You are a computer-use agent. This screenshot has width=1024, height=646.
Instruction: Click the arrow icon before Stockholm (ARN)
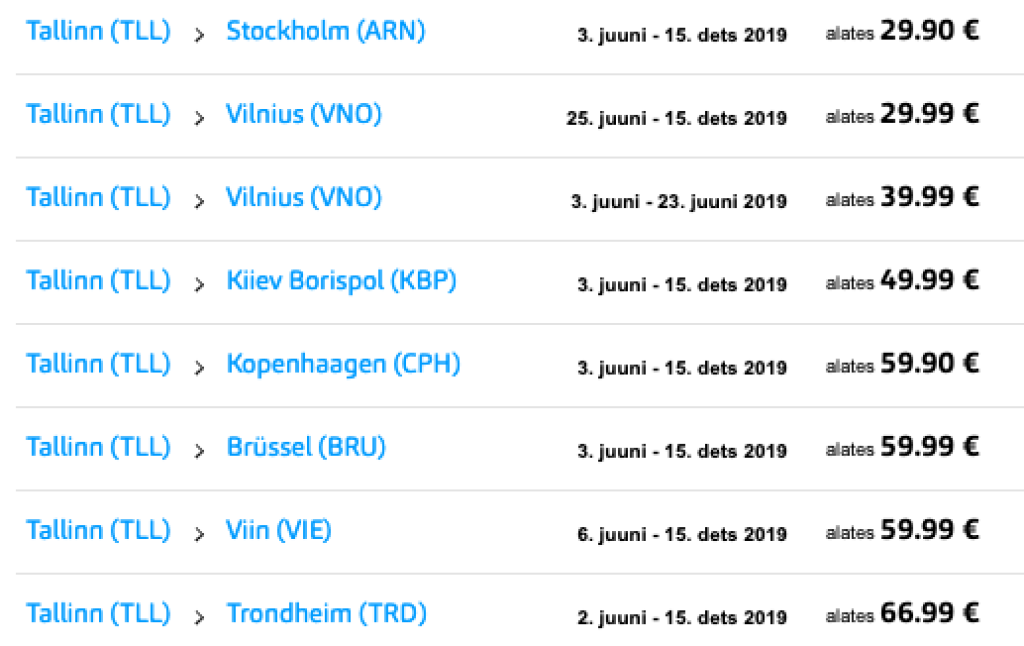coord(200,34)
